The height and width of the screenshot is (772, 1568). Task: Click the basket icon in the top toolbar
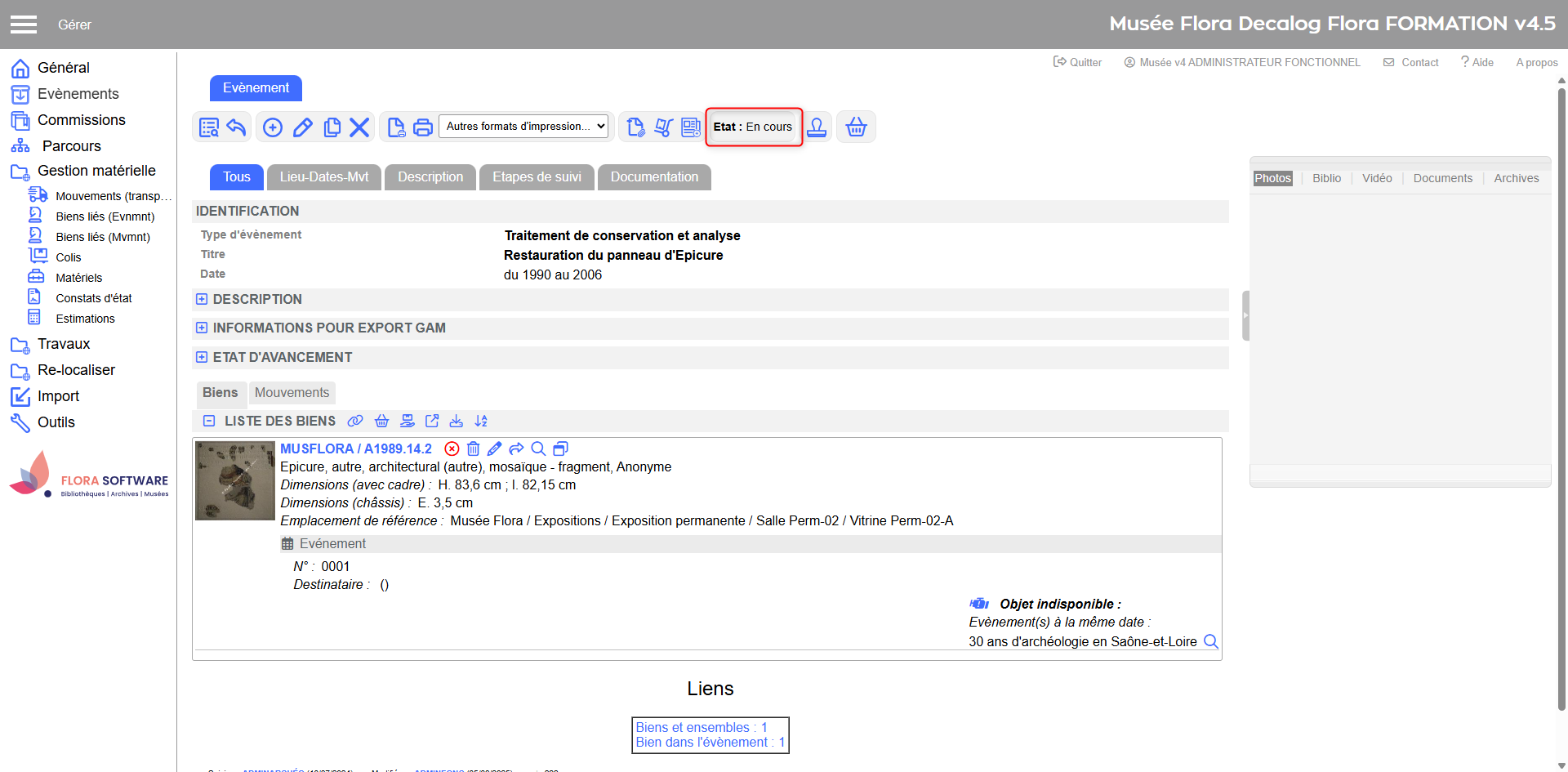click(x=856, y=127)
